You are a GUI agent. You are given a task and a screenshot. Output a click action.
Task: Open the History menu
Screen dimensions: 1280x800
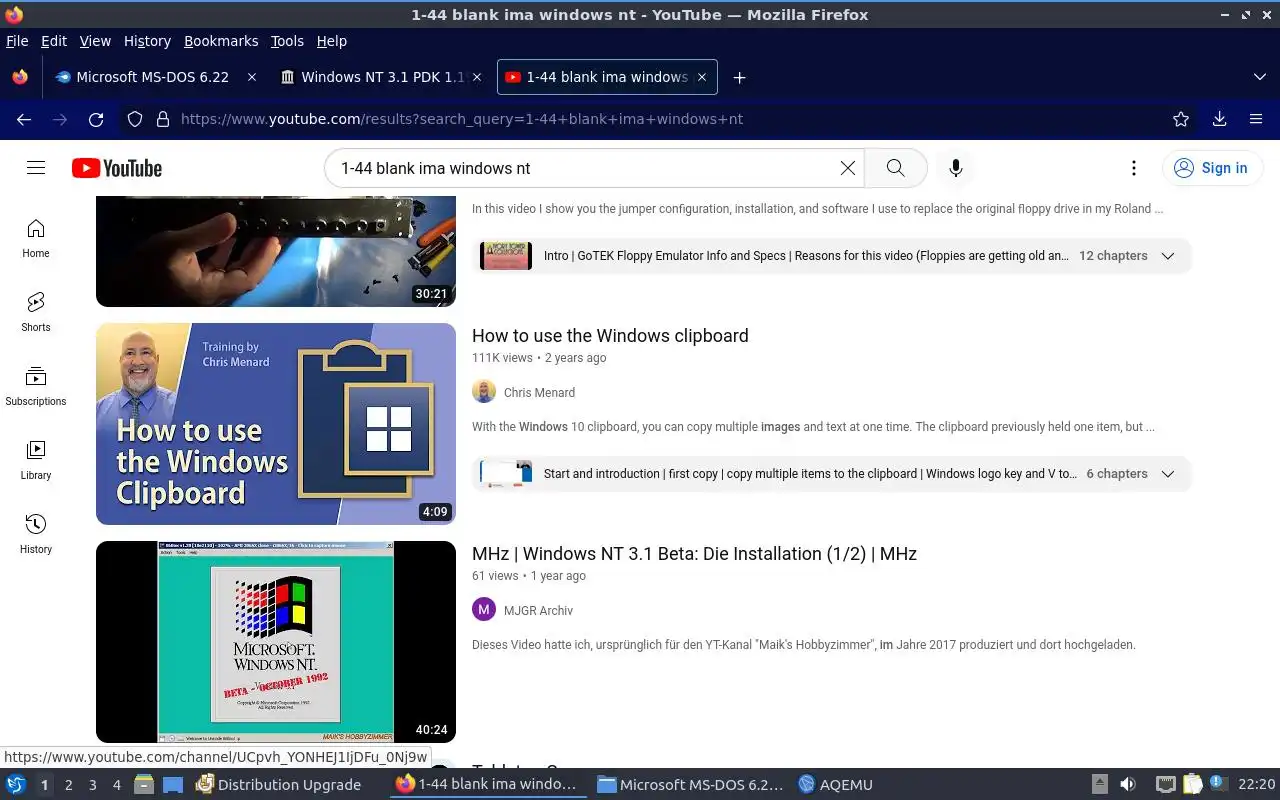point(147,41)
